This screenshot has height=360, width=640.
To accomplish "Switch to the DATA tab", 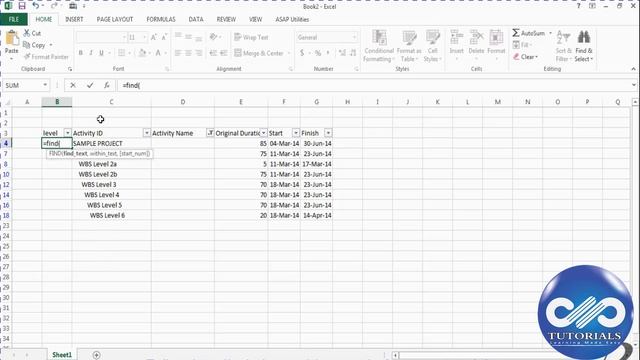I will coord(196,19).
